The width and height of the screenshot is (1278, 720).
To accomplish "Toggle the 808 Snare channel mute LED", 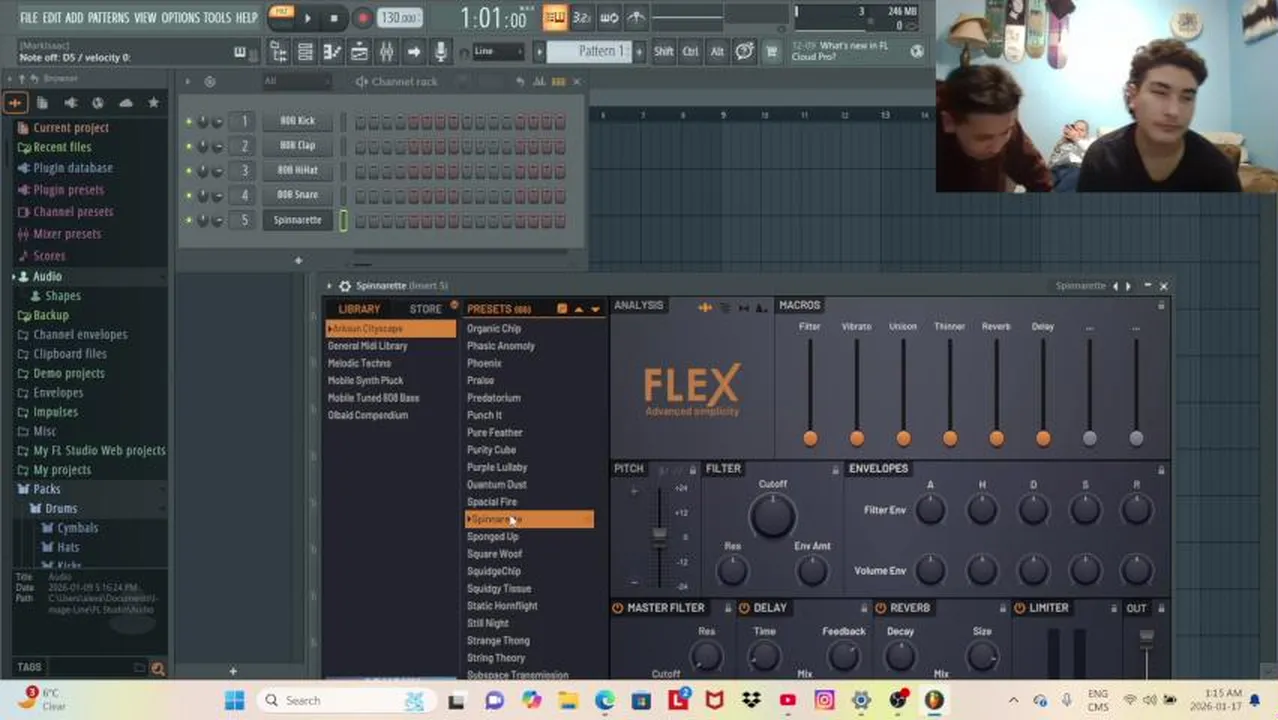I will [188, 195].
